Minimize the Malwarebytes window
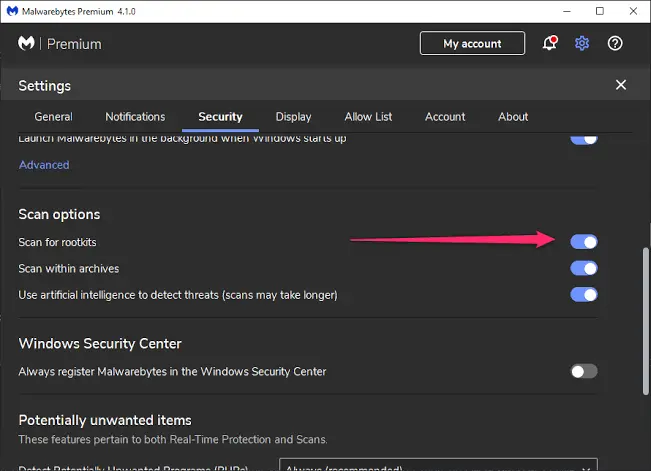Viewport: 651px width, 471px height. point(567,11)
